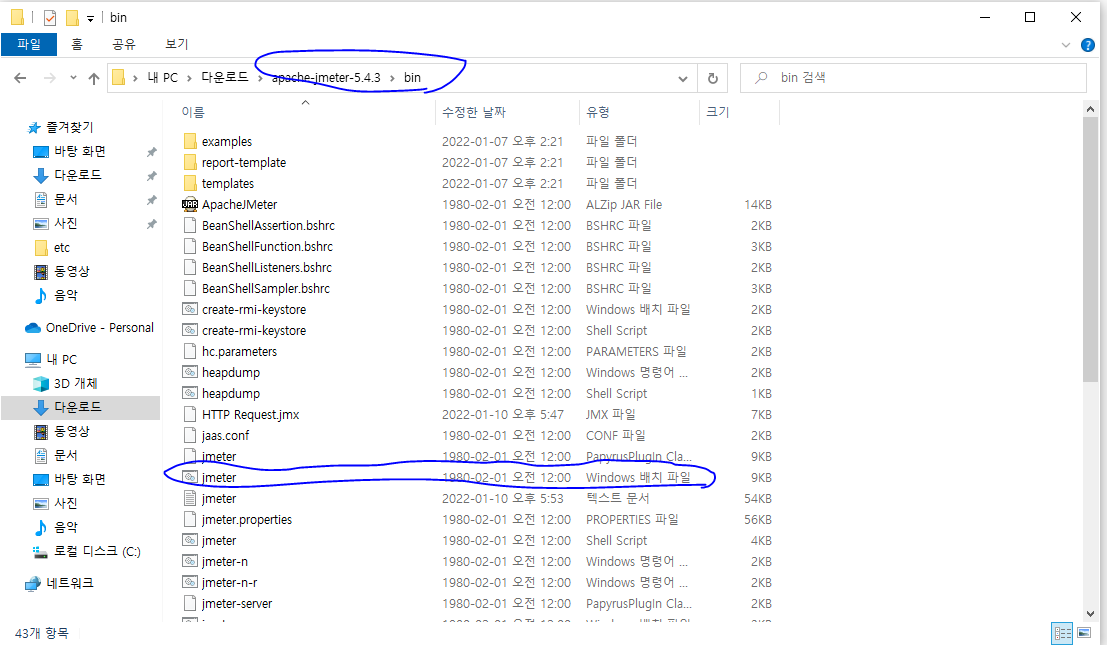Select BeanShellFunction.bshrc file
Screen dimensions: 1107x645
pyautogui.click(x=267, y=247)
